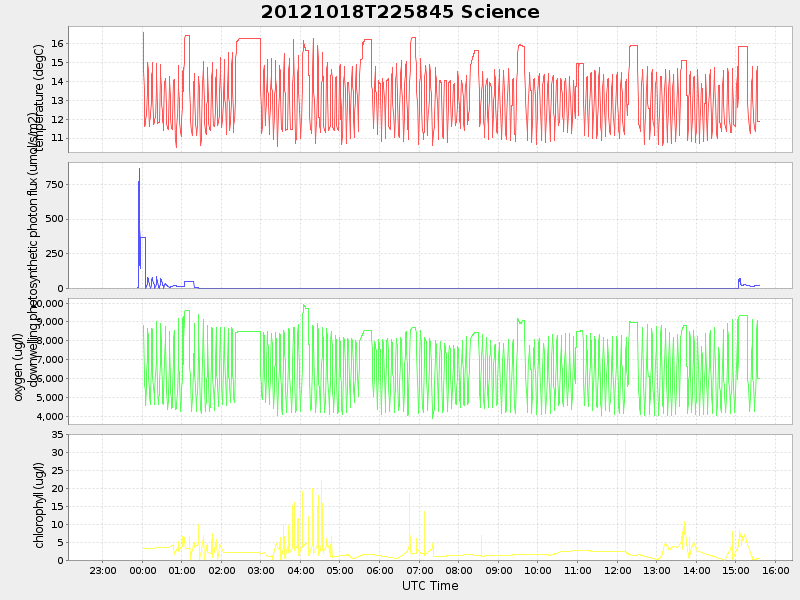
Task: Click the 07:00 time tick label
Action: coord(419,571)
